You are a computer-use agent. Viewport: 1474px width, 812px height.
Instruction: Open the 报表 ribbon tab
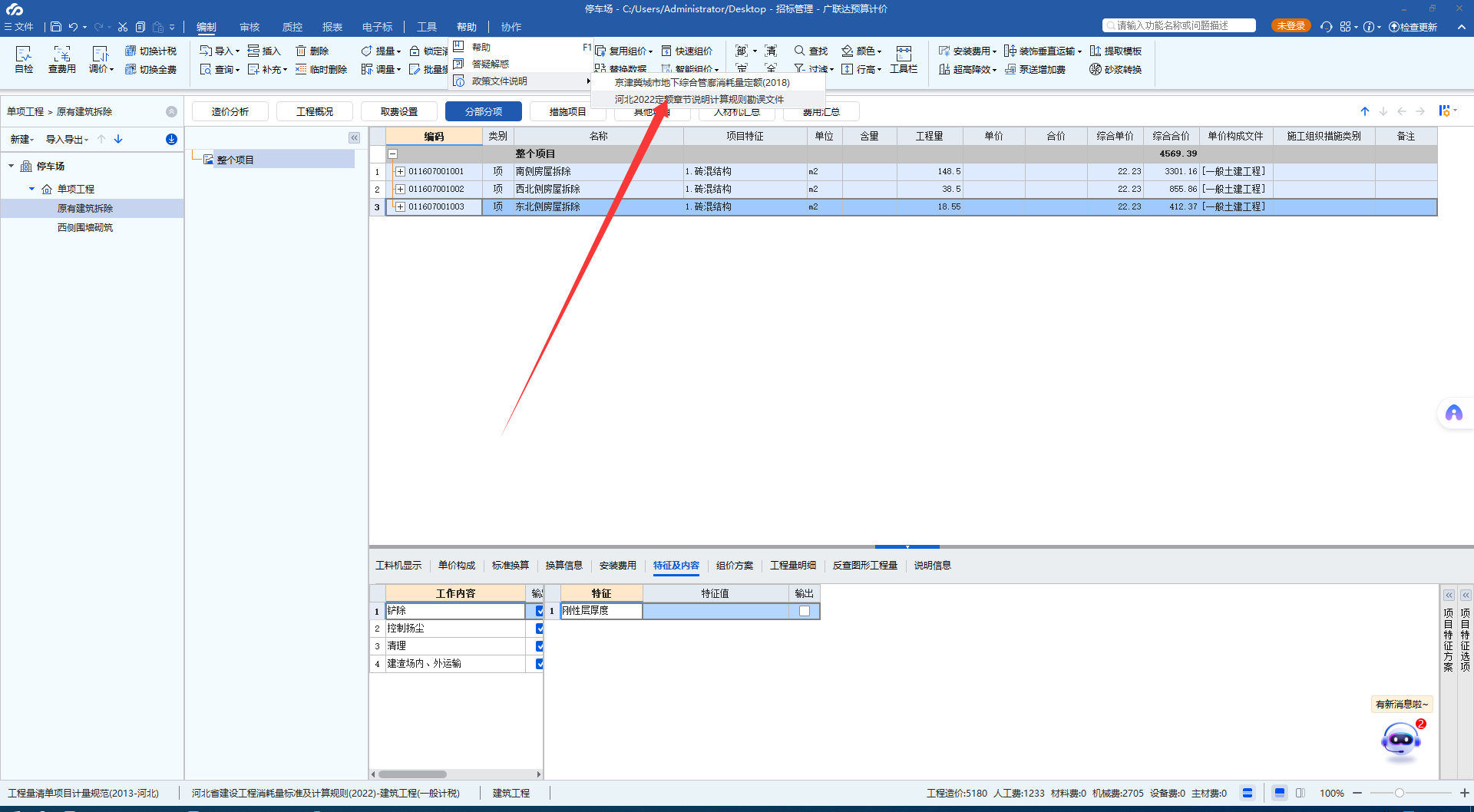coord(332,27)
